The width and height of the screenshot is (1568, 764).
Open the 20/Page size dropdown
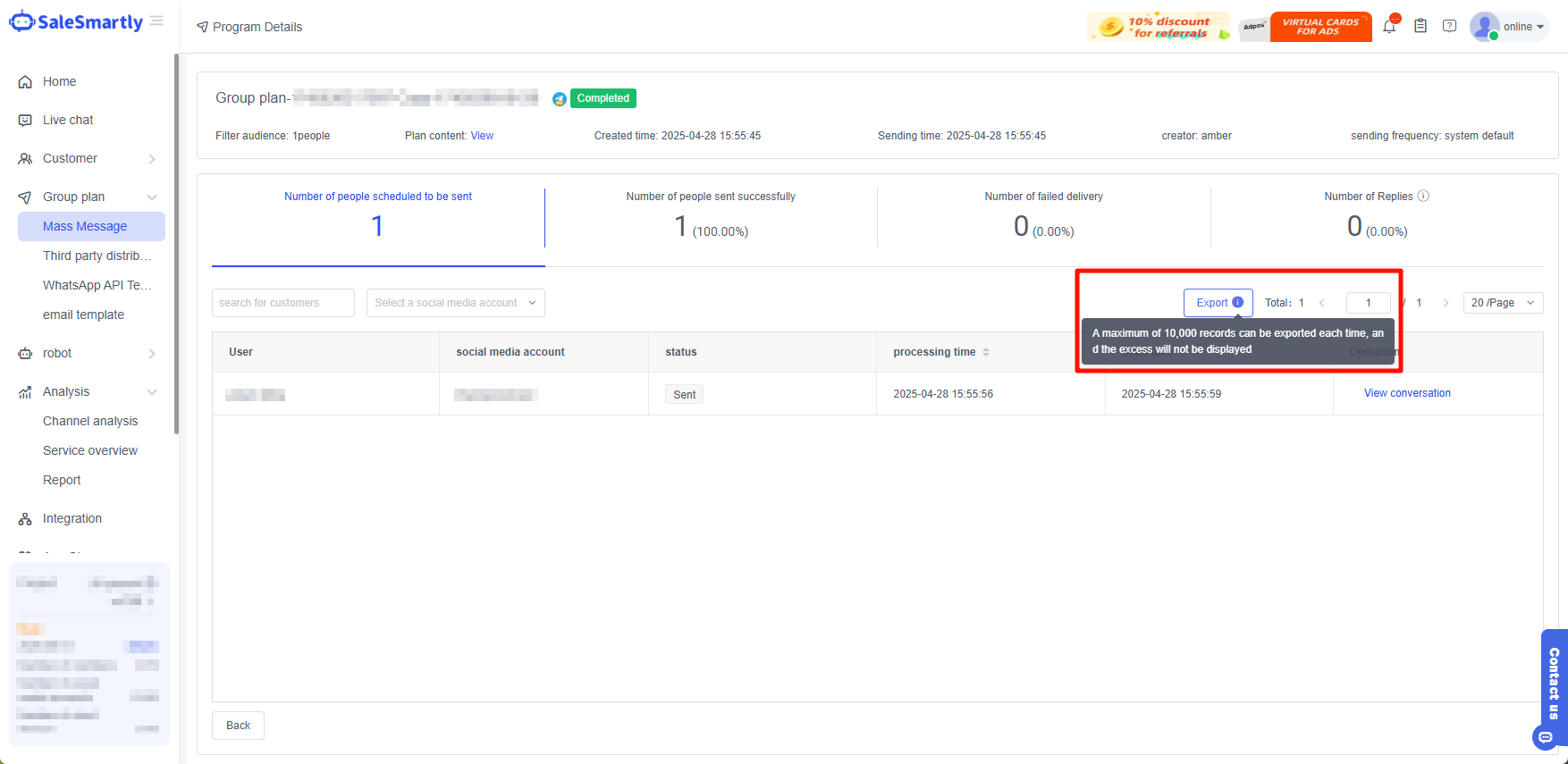[x=1503, y=303]
